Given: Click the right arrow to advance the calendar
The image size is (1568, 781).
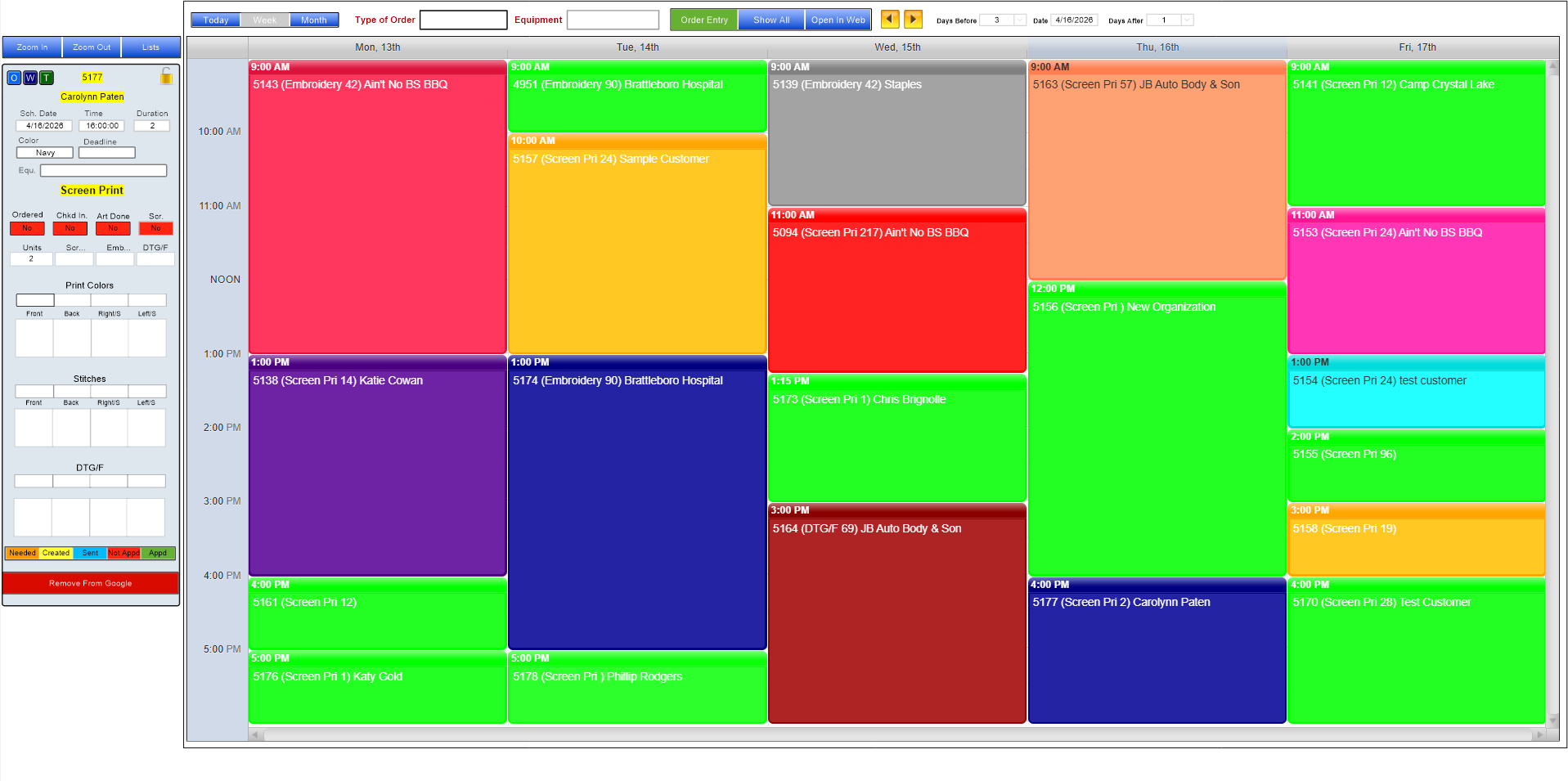Looking at the screenshot, I should 912,19.
